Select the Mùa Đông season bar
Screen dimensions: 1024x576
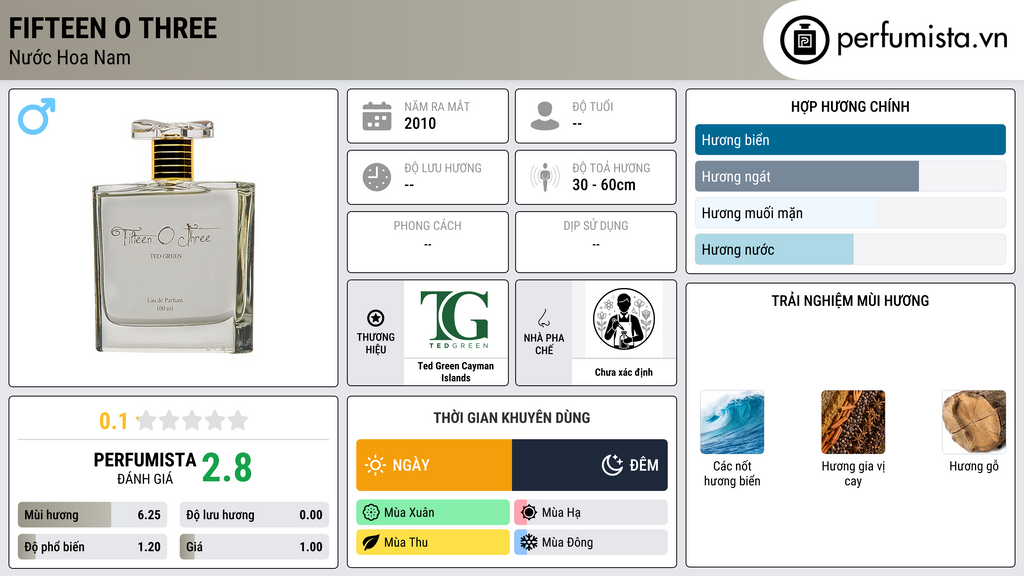591,542
